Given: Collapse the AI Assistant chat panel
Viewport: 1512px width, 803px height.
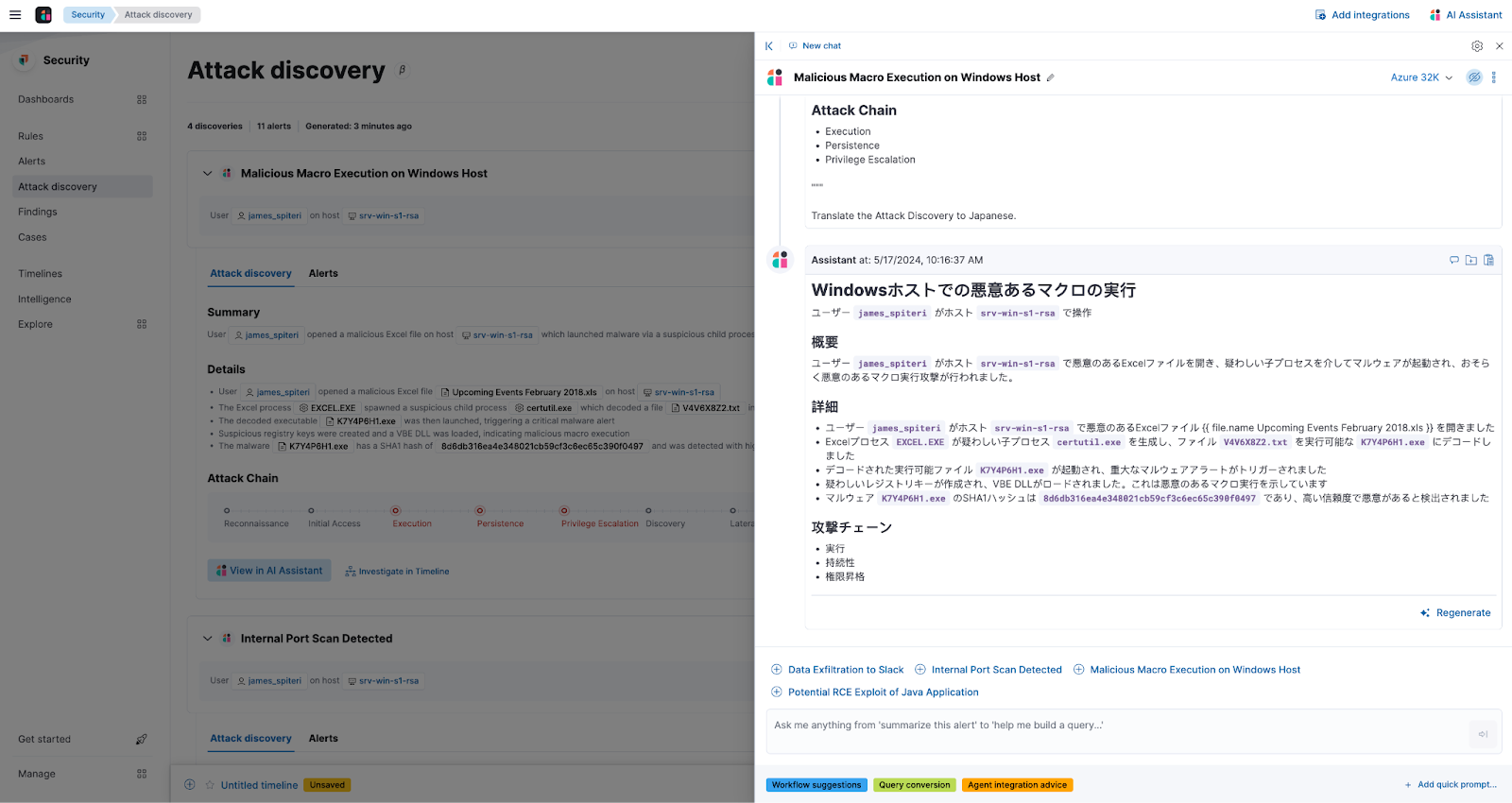Looking at the screenshot, I should [769, 45].
